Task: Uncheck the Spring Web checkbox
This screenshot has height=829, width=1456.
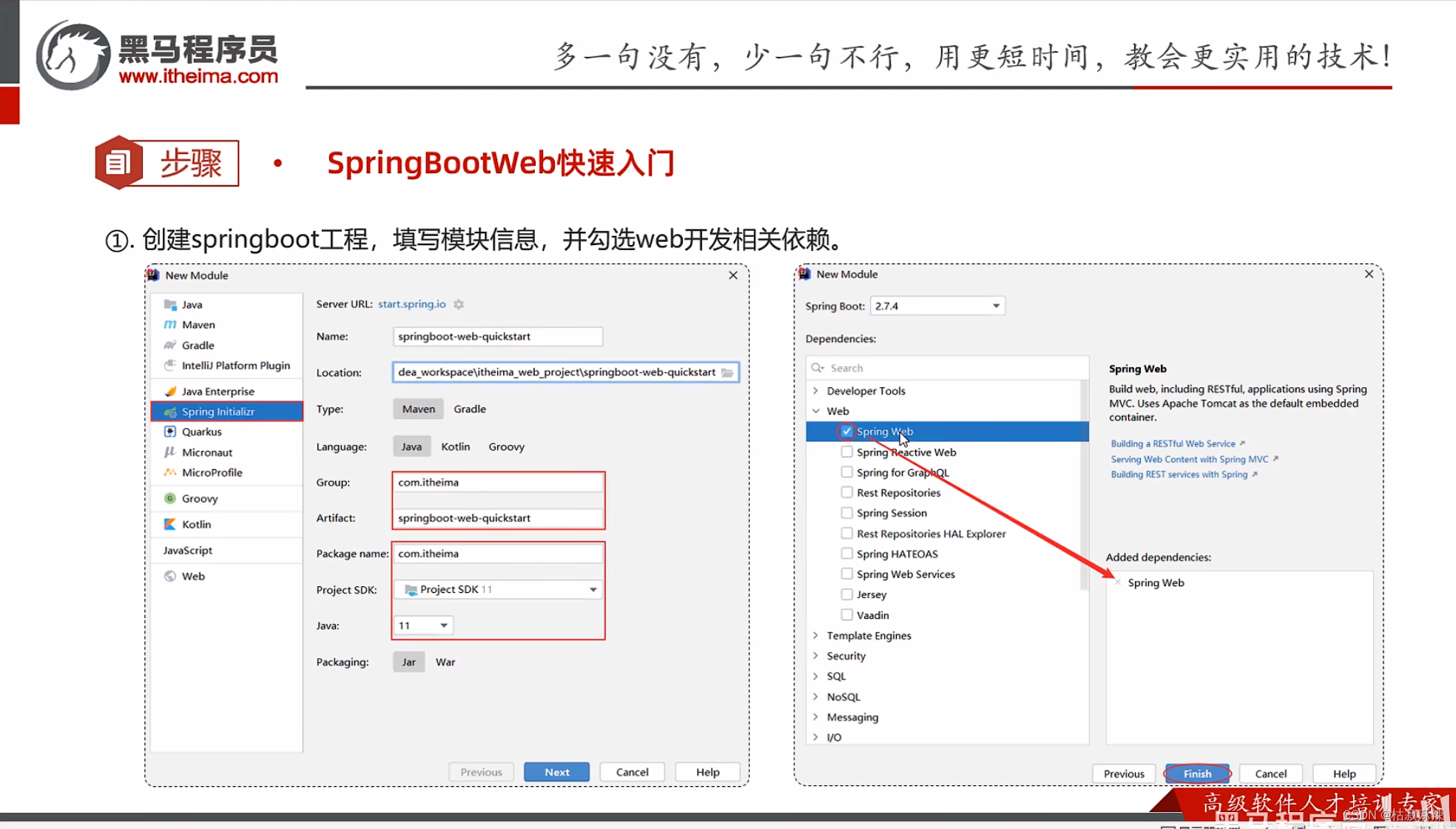Action: tap(846, 431)
